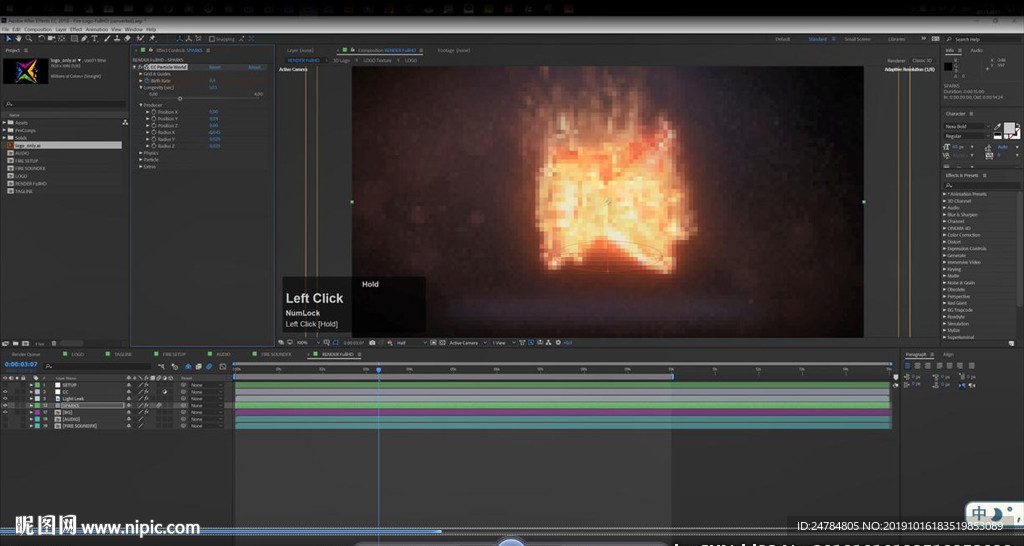
Task: Toggle the CC Particle World fx switch
Action: click(x=140, y=67)
